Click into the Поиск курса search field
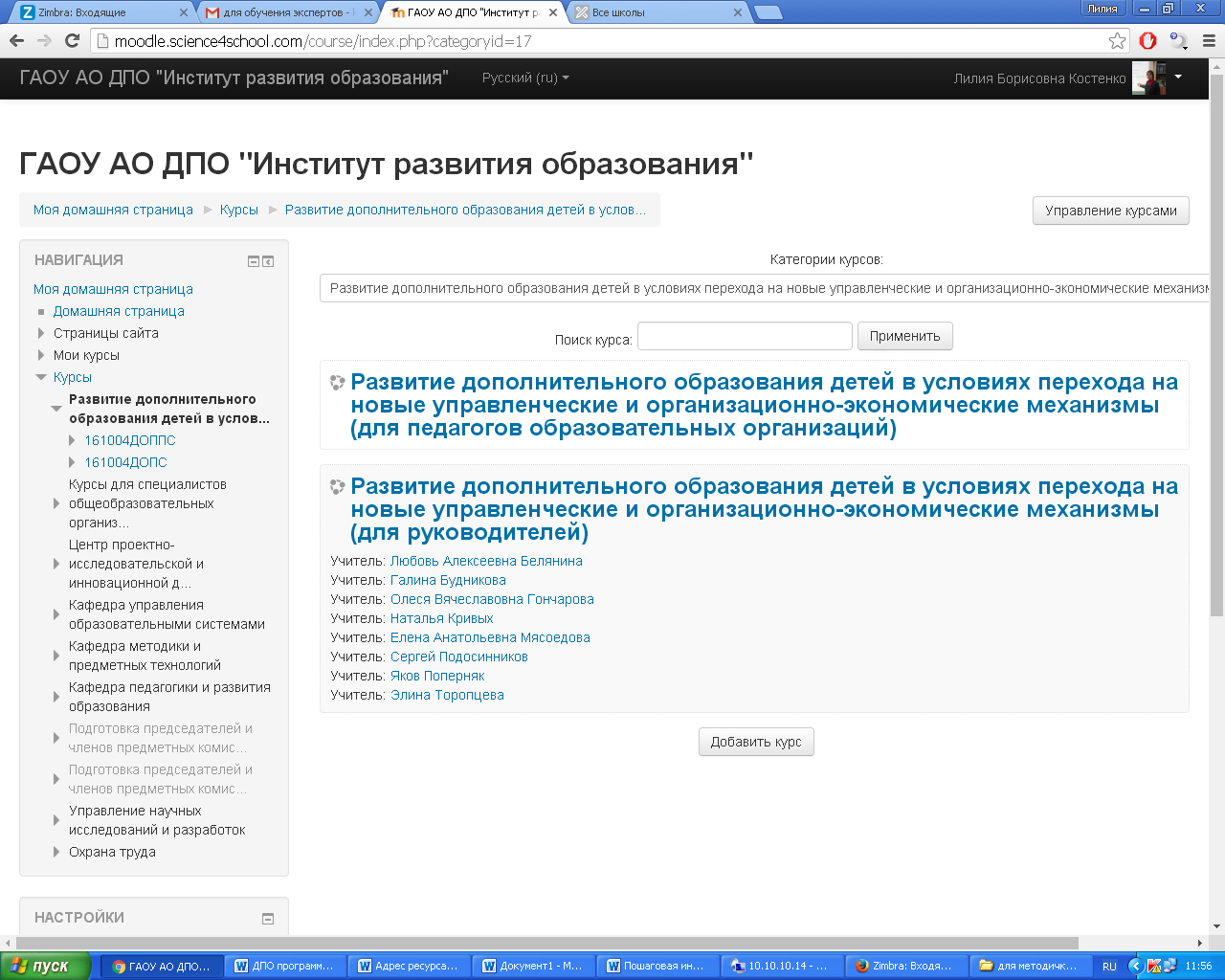The image size is (1225, 980). [x=745, y=336]
